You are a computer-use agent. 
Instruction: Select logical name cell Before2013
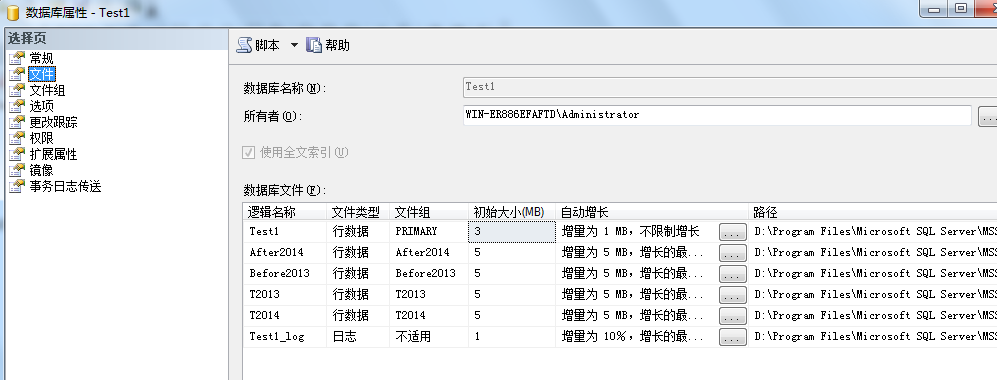(285, 274)
